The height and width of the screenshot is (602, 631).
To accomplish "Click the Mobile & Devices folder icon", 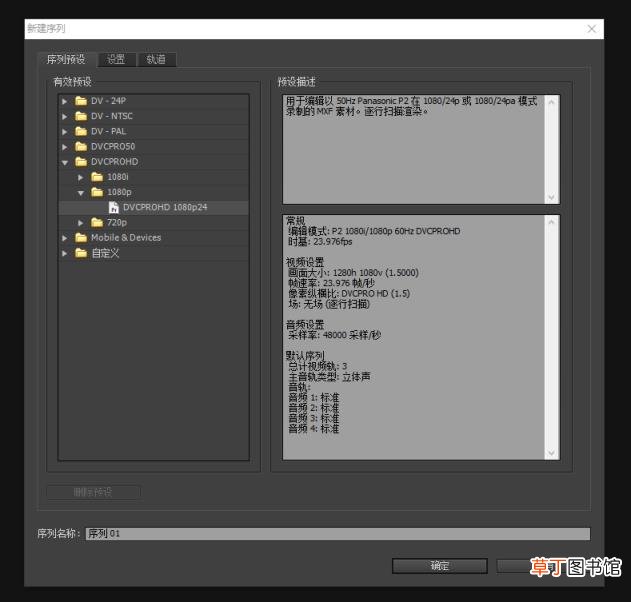I will 81,238.
